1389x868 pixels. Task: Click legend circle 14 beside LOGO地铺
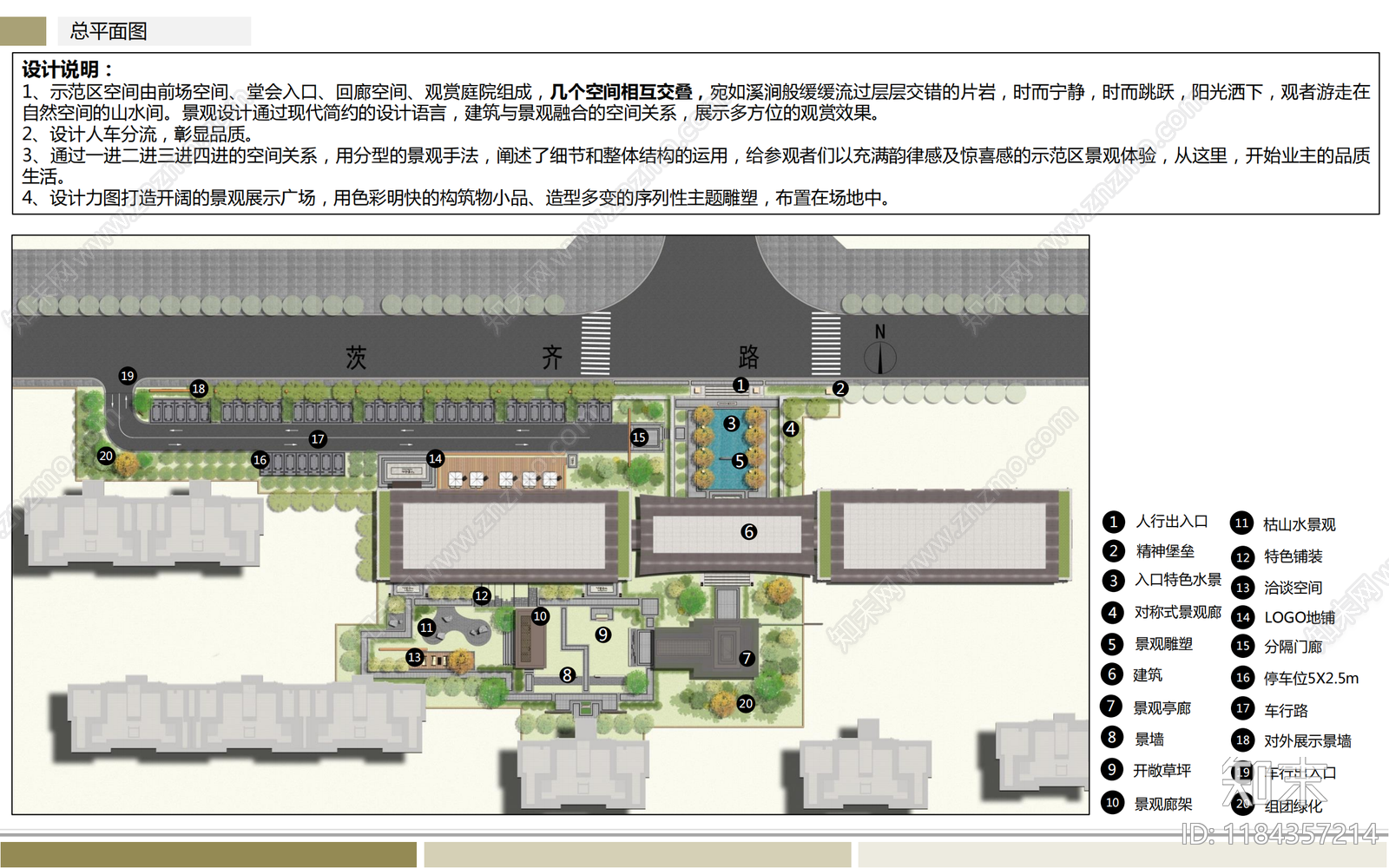tap(1242, 617)
